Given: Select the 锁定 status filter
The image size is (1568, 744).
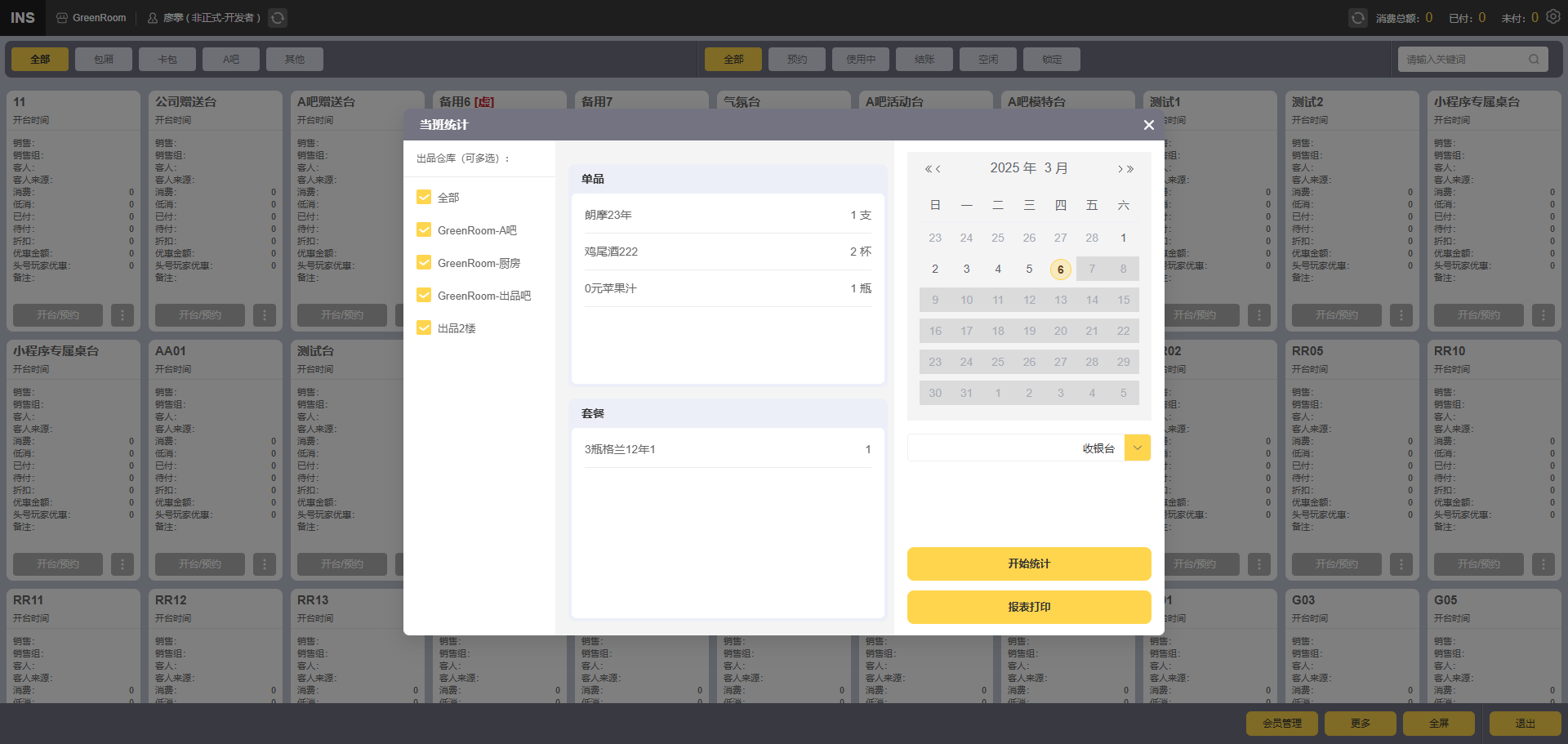Looking at the screenshot, I should [x=1052, y=59].
